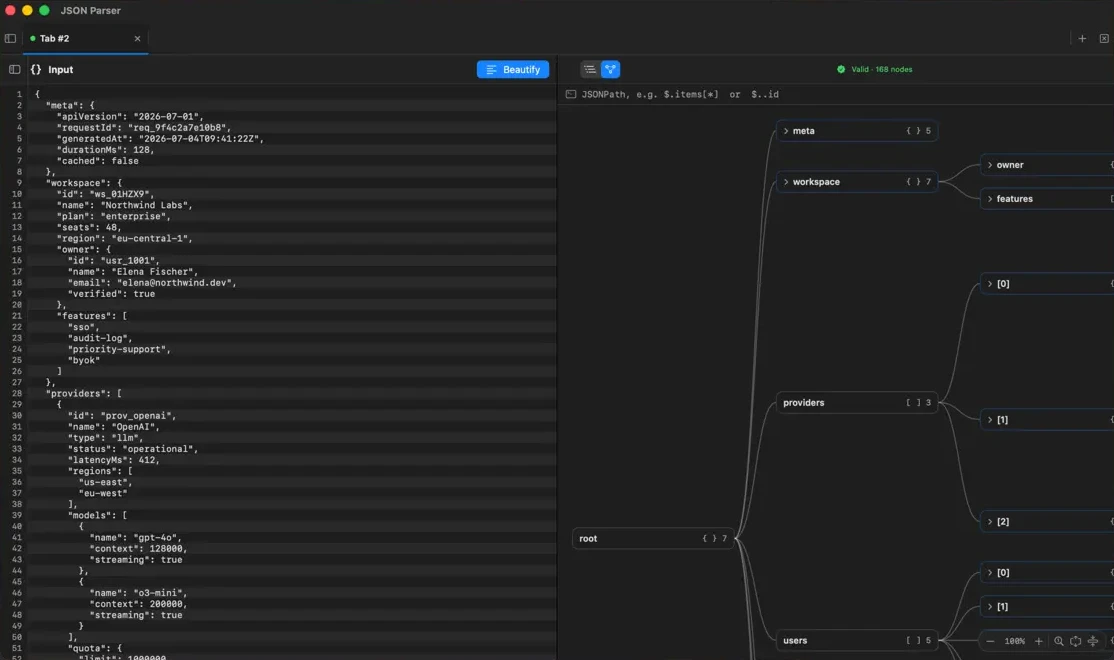Expand the users [0] node chevron
Viewport: 1114px width, 660px height.
tap(990, 573)
